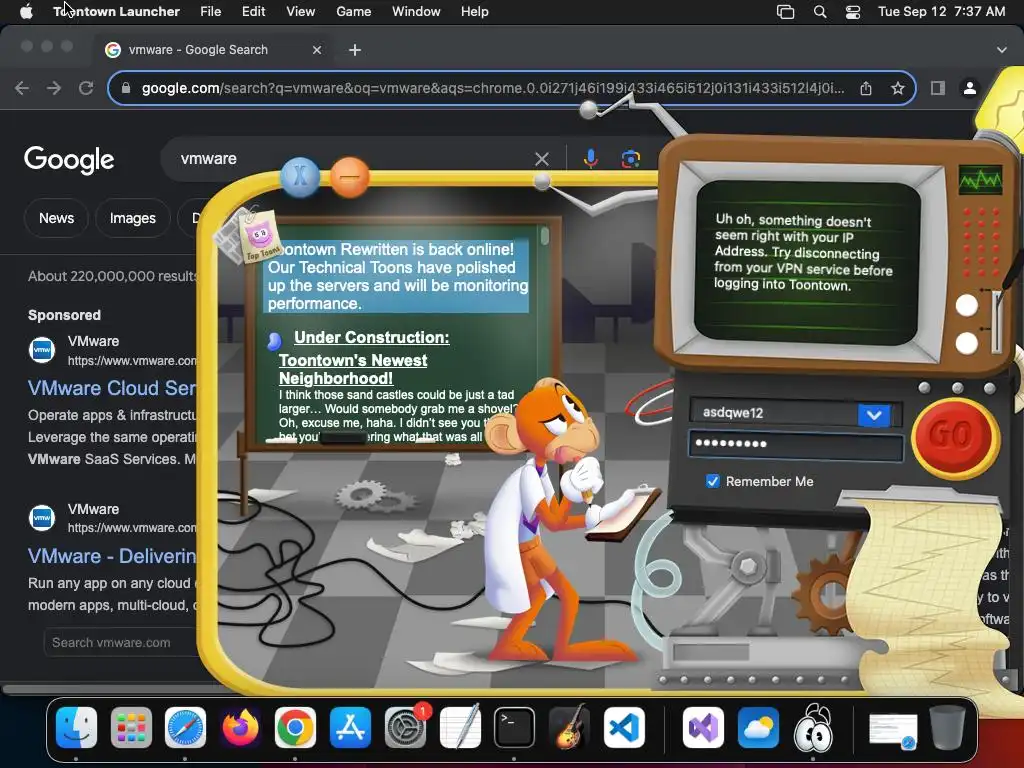Open Control Center in menu bar
Image resolution: width=1024 pixels, height=768 pixels.
tap(852, 12)
